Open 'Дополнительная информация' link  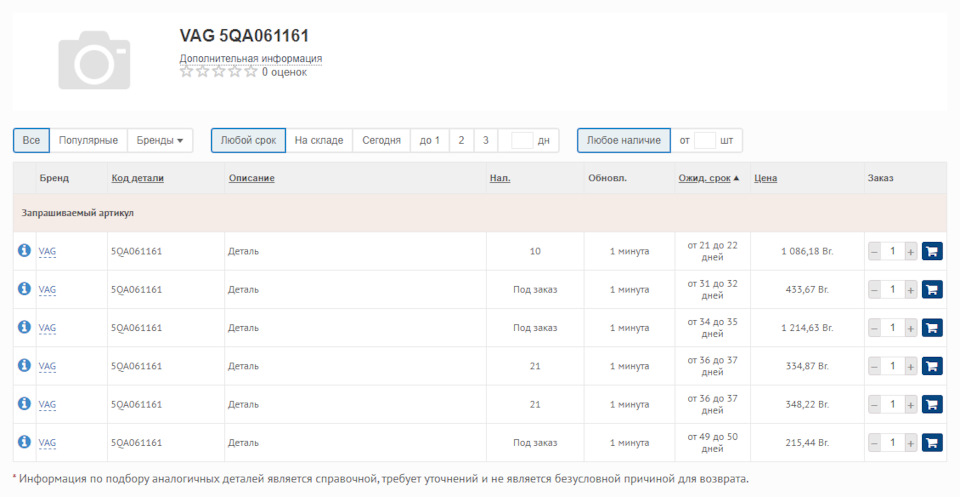[250, 59]
